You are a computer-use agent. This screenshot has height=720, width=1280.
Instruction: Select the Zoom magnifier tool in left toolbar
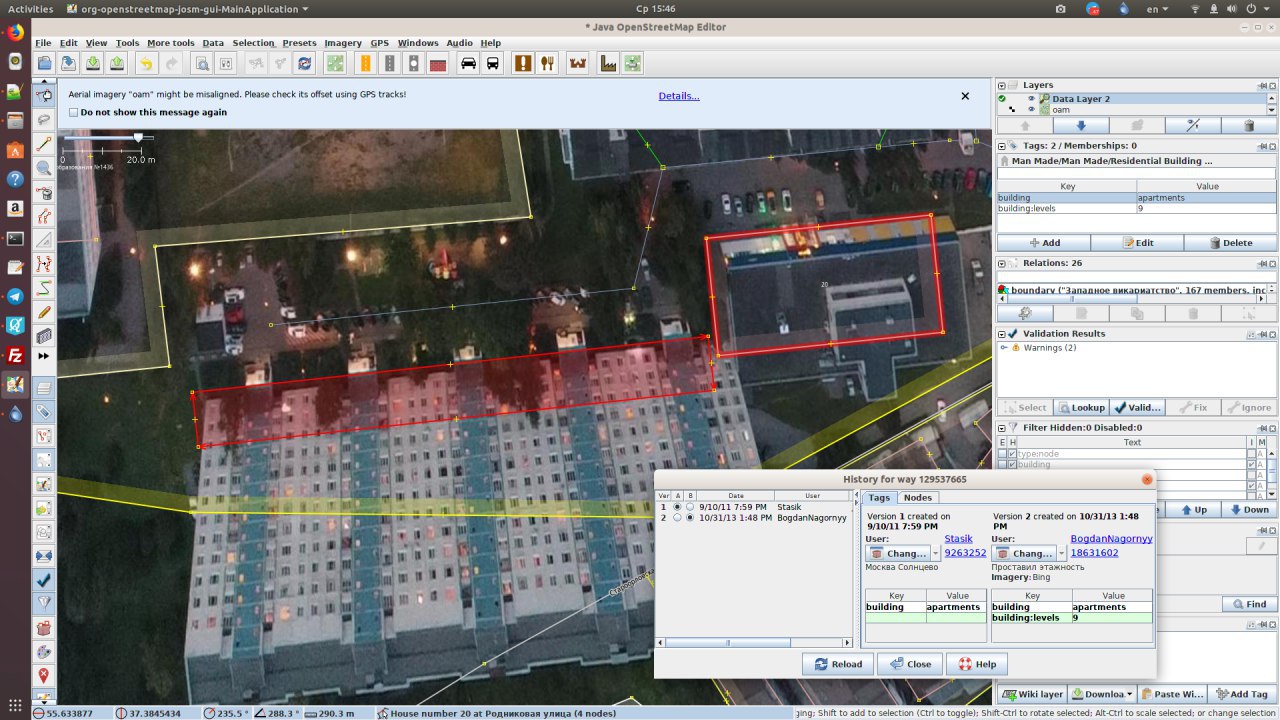tap(44, 168)
